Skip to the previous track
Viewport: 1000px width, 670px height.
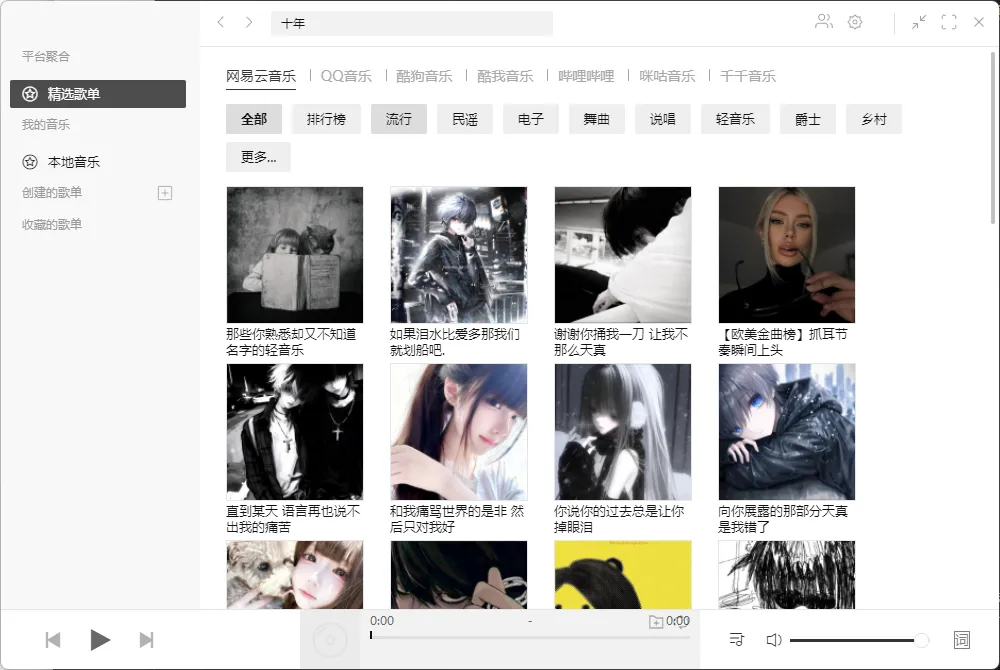click(53, 639)
